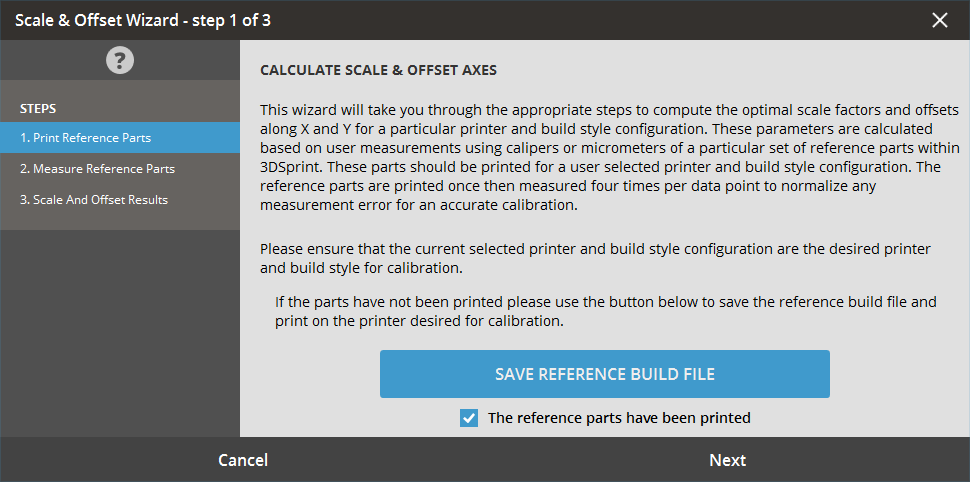The width and height of the screenshot is (970, 482).
Task: Click the STEPS header in the sidebar
Action: coord(38,109)
